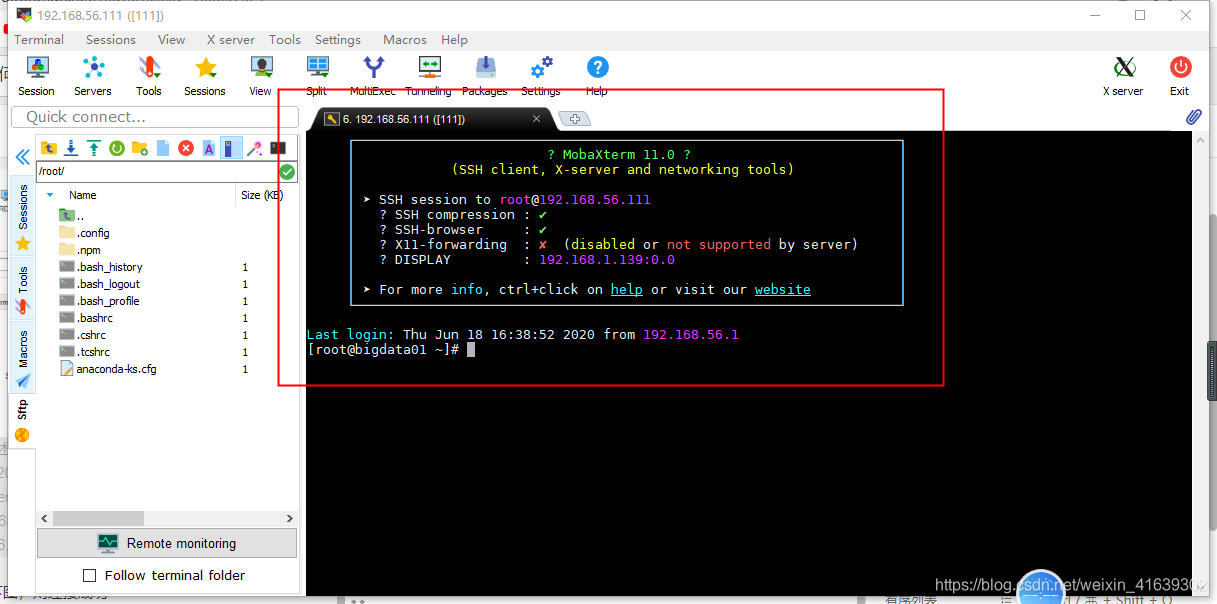
Task: Open the Servers toolbar icon
Action: point(93,76)
